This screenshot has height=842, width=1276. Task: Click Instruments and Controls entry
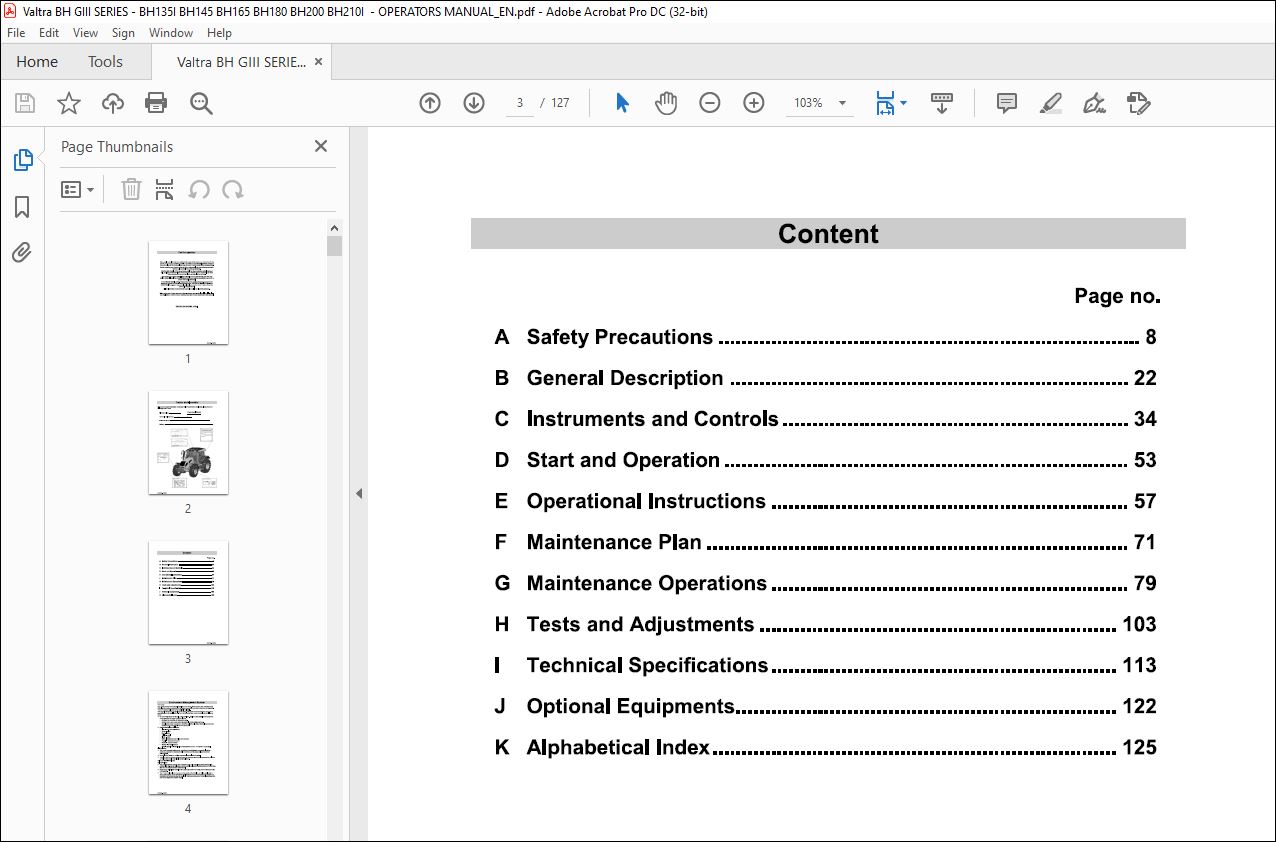click(x=825, y=419)
